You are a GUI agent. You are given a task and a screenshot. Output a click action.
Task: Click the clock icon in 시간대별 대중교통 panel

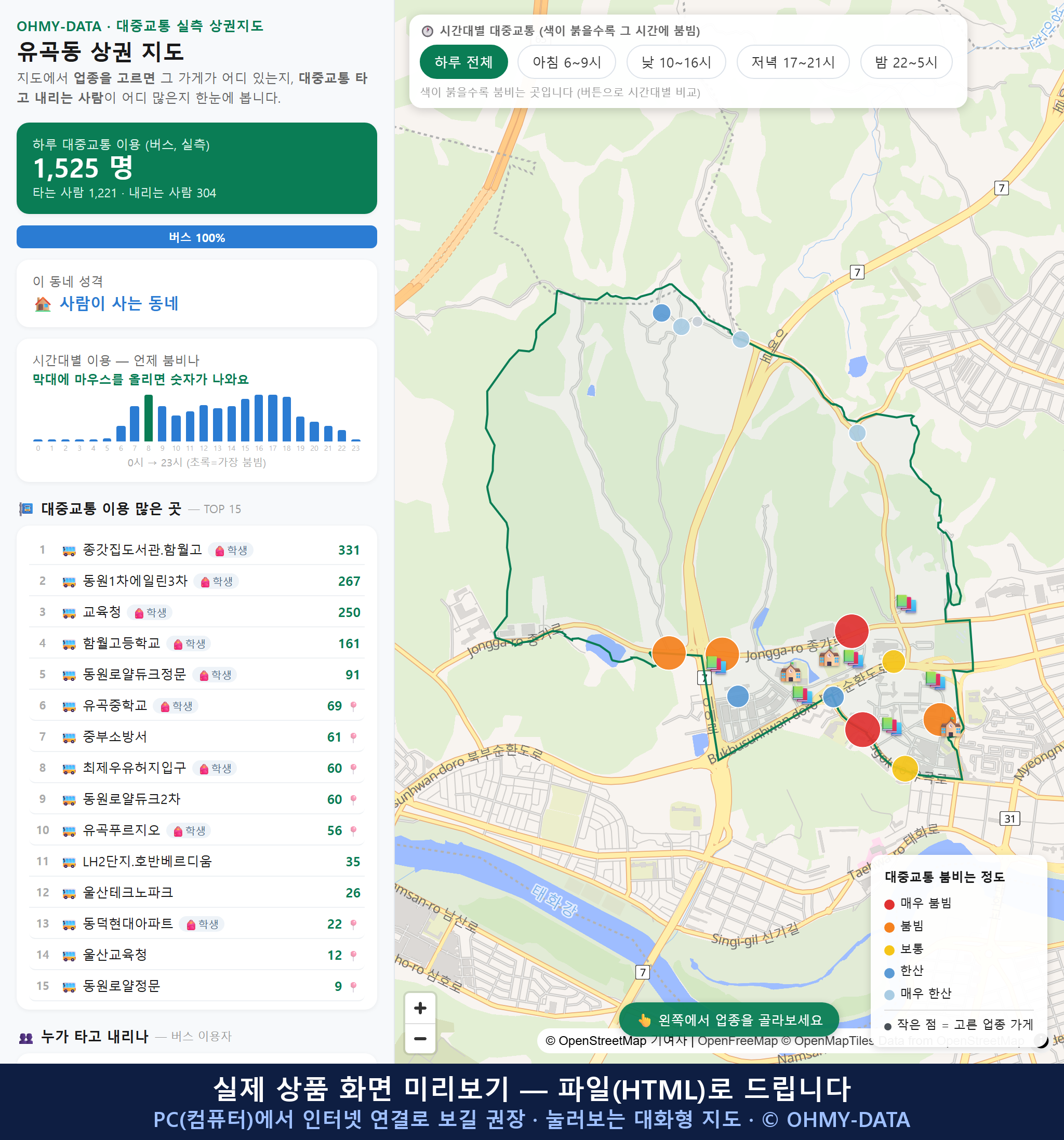428,31
